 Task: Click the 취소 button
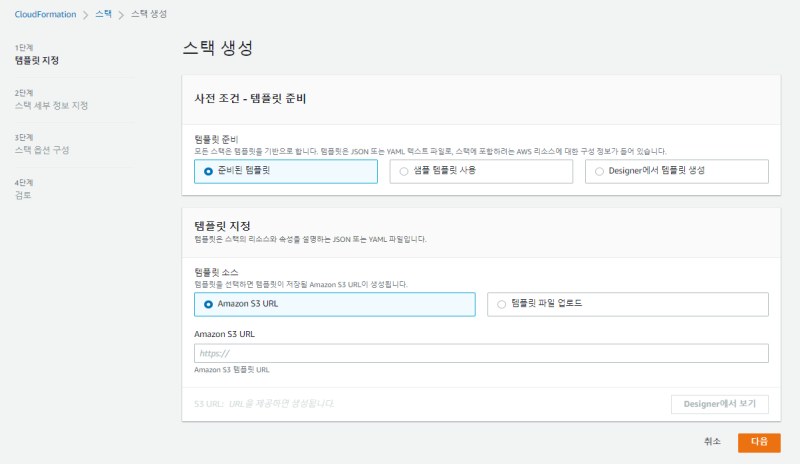[712, 442]
